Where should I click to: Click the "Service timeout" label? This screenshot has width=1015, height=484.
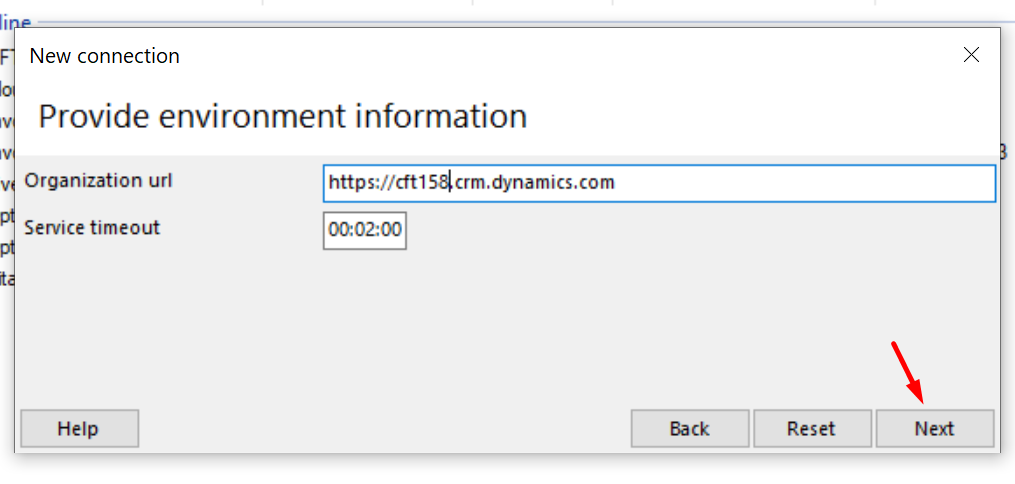click(92, 227)
